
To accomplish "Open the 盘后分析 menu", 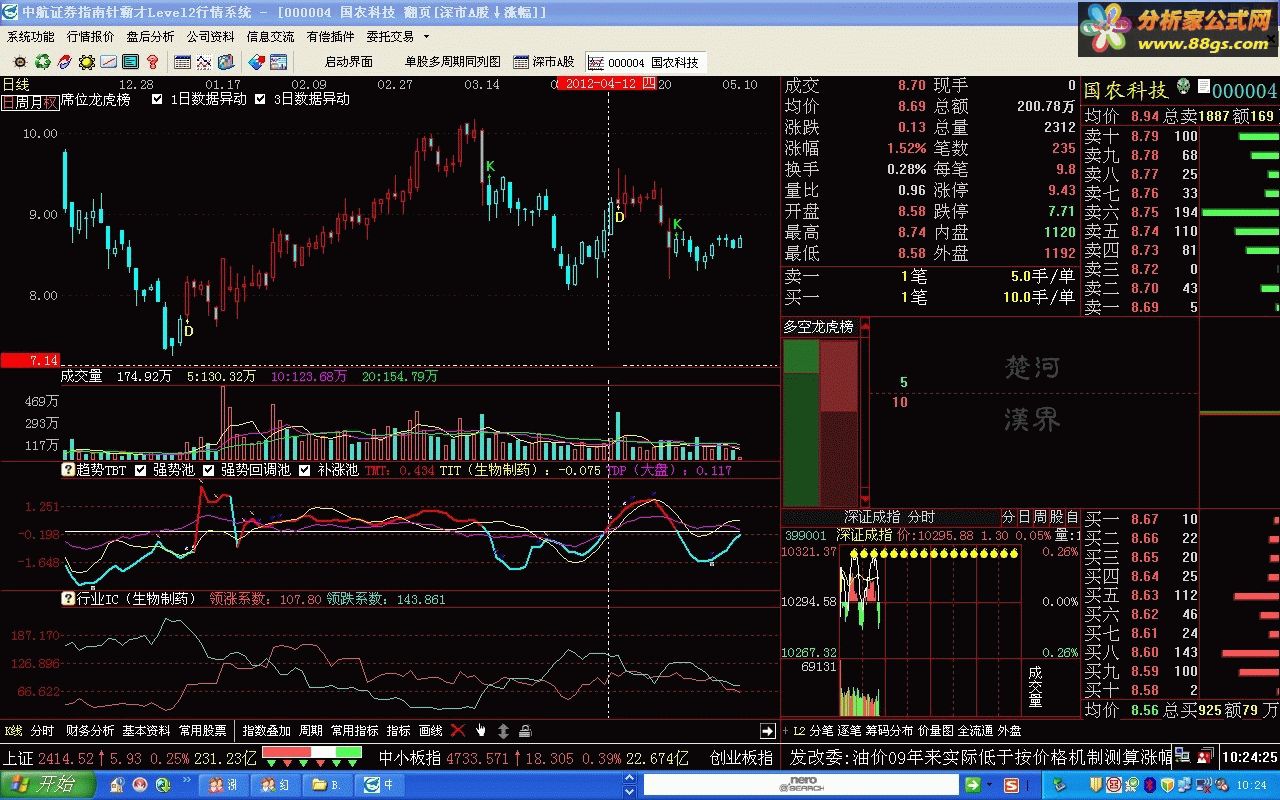I will pyautogui.click(x=151, y=37).
